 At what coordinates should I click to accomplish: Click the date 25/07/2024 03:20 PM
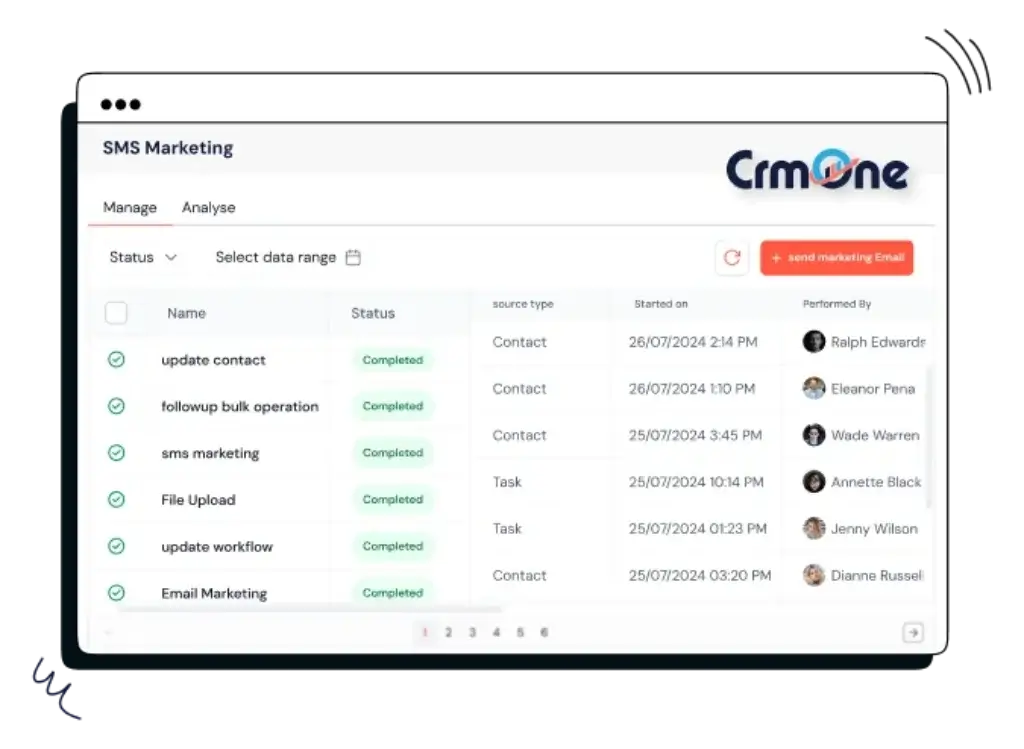coord(699,575)
